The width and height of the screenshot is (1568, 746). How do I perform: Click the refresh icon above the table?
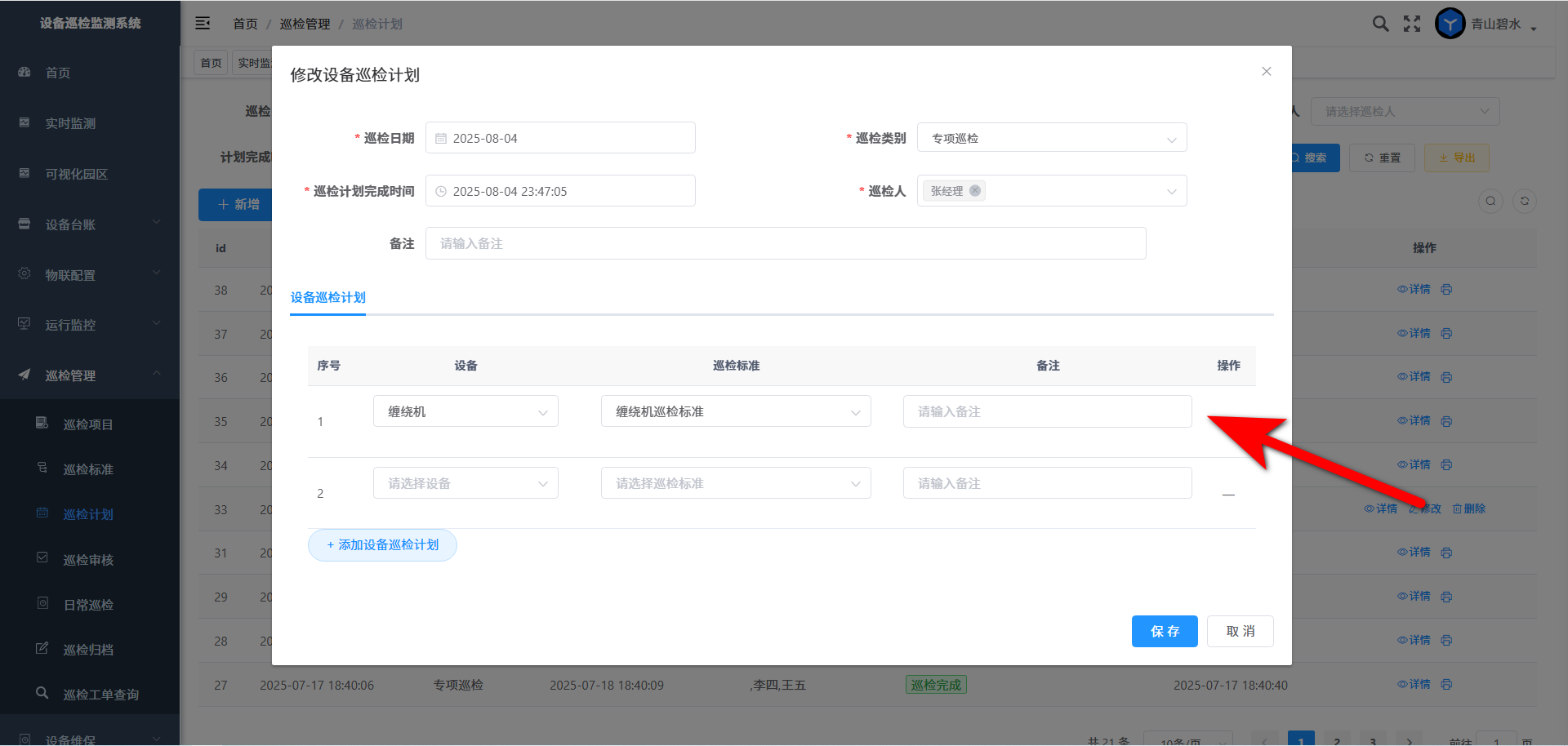pyautogui.click(x=1524, y=202)
